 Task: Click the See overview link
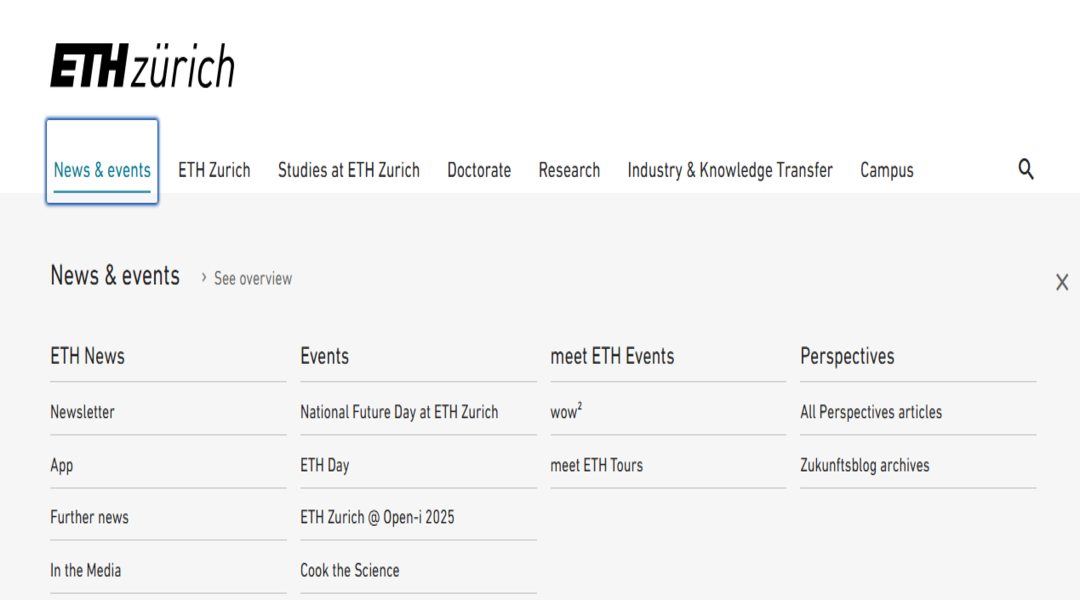[252, 279]
